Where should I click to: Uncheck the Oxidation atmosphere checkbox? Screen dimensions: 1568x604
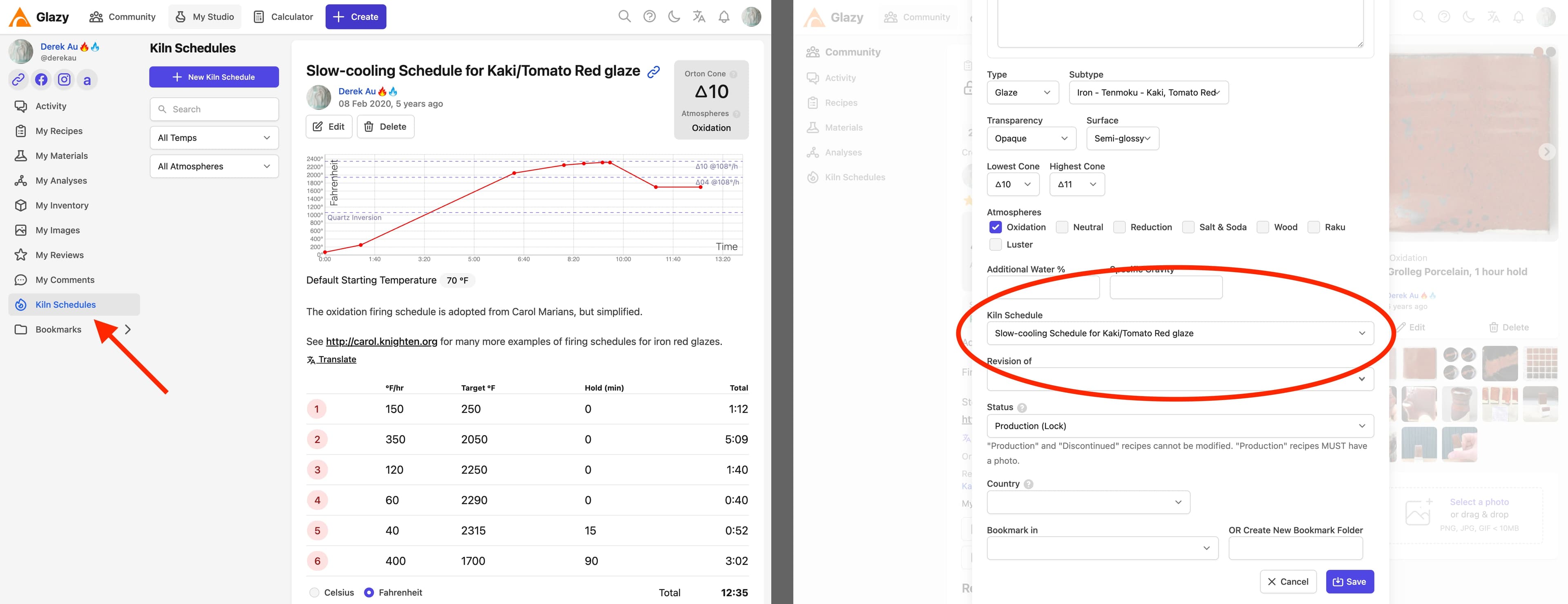point(995,227)
